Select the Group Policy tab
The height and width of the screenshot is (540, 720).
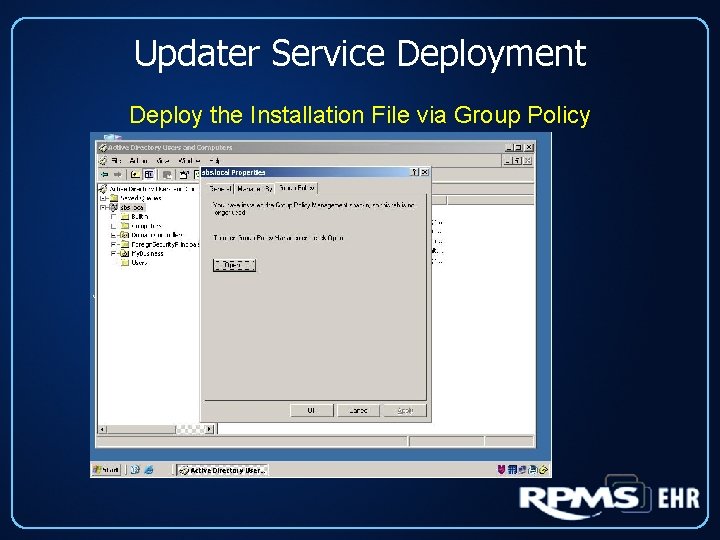point(297,188)
